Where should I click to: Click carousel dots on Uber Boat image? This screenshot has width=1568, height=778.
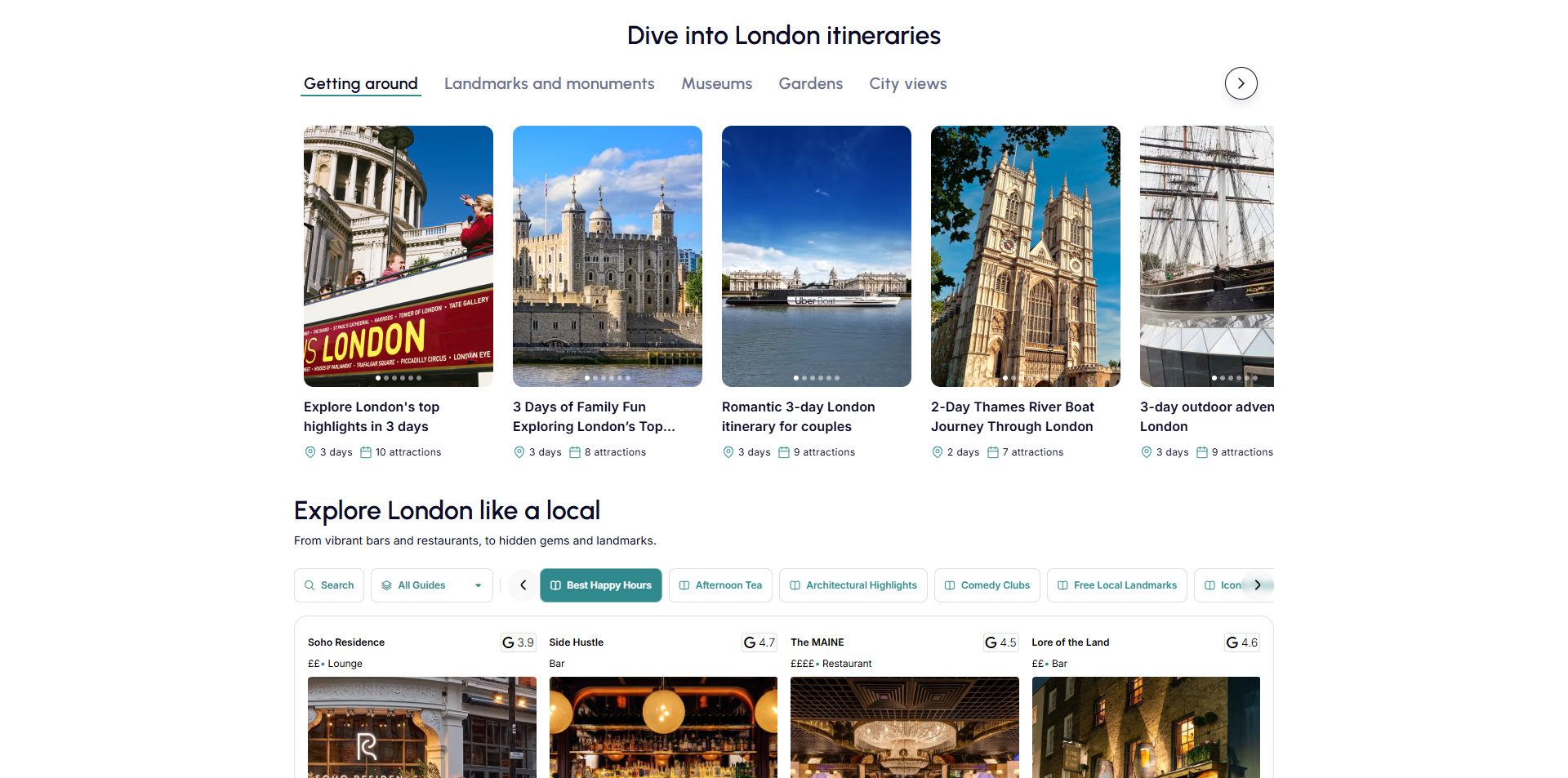point(817,378)
